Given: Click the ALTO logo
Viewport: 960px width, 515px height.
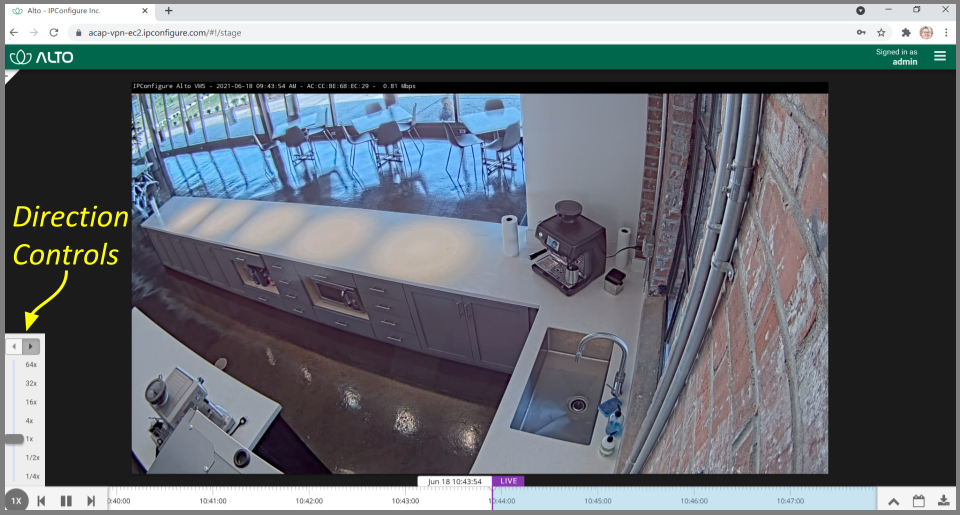Looking at the screenshot, I should 42,58.
